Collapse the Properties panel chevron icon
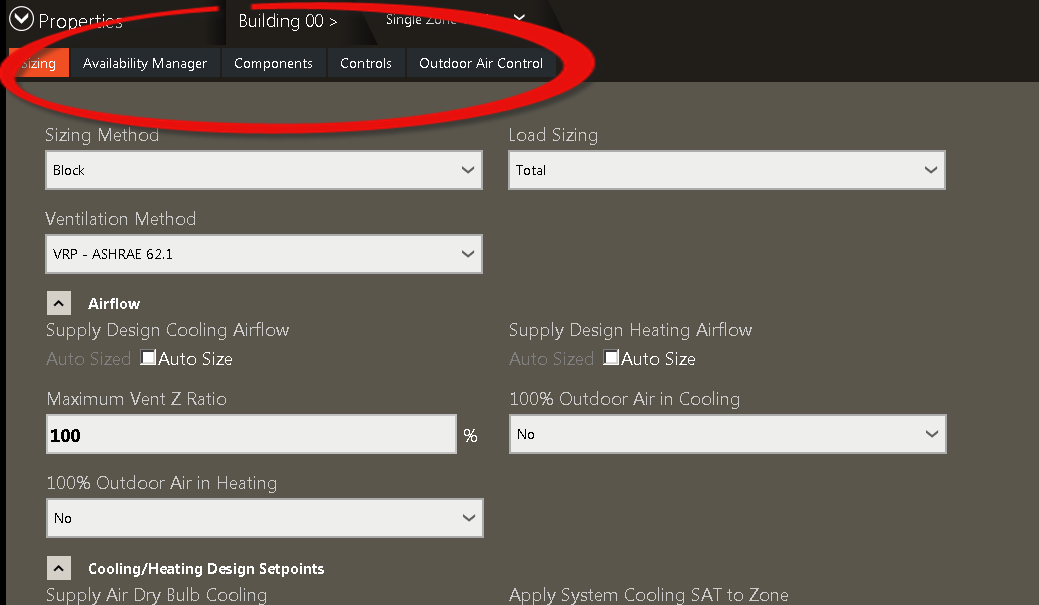Screen dimensions: 1039x605 coord(20,17)
